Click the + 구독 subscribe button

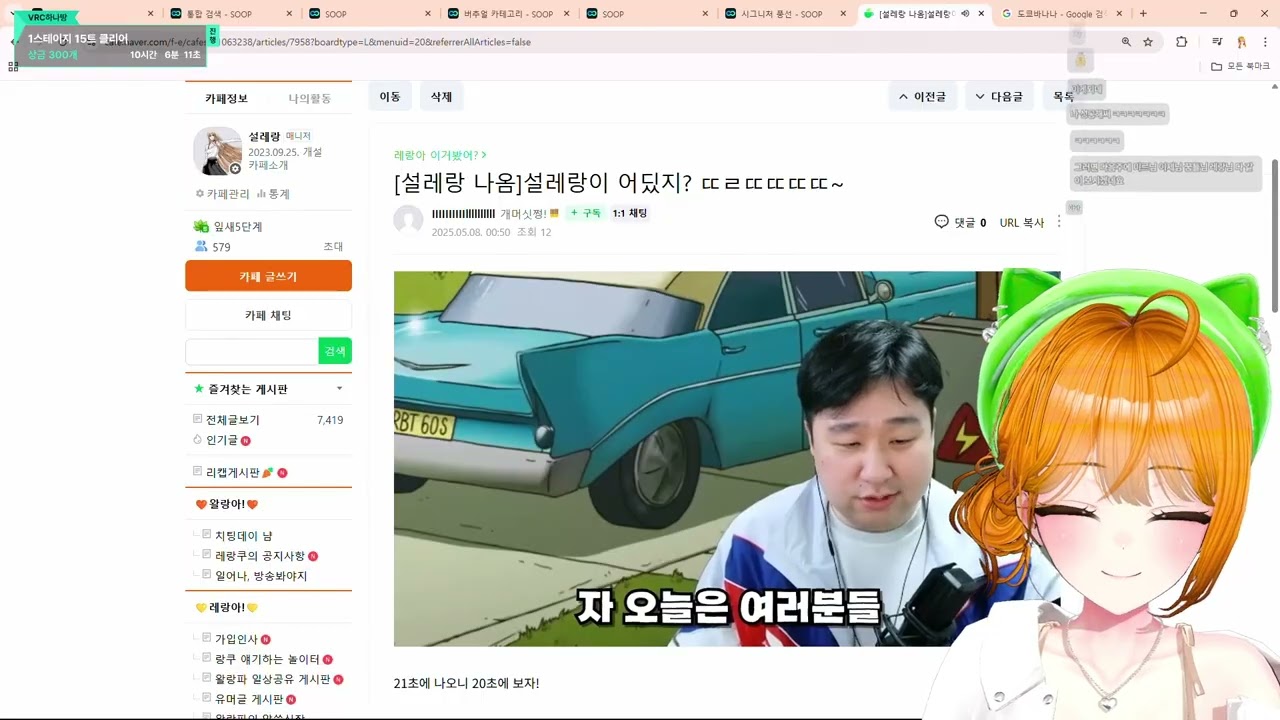tap(586, 213)
